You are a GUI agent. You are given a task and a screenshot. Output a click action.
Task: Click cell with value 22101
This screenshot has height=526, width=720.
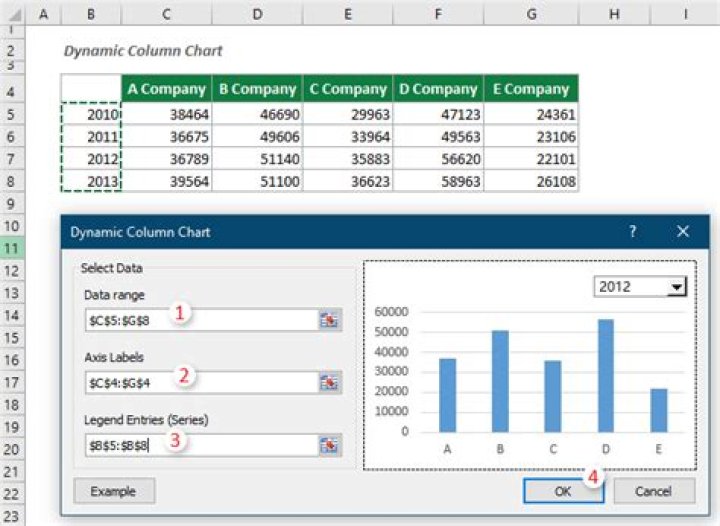click(531, 159)
